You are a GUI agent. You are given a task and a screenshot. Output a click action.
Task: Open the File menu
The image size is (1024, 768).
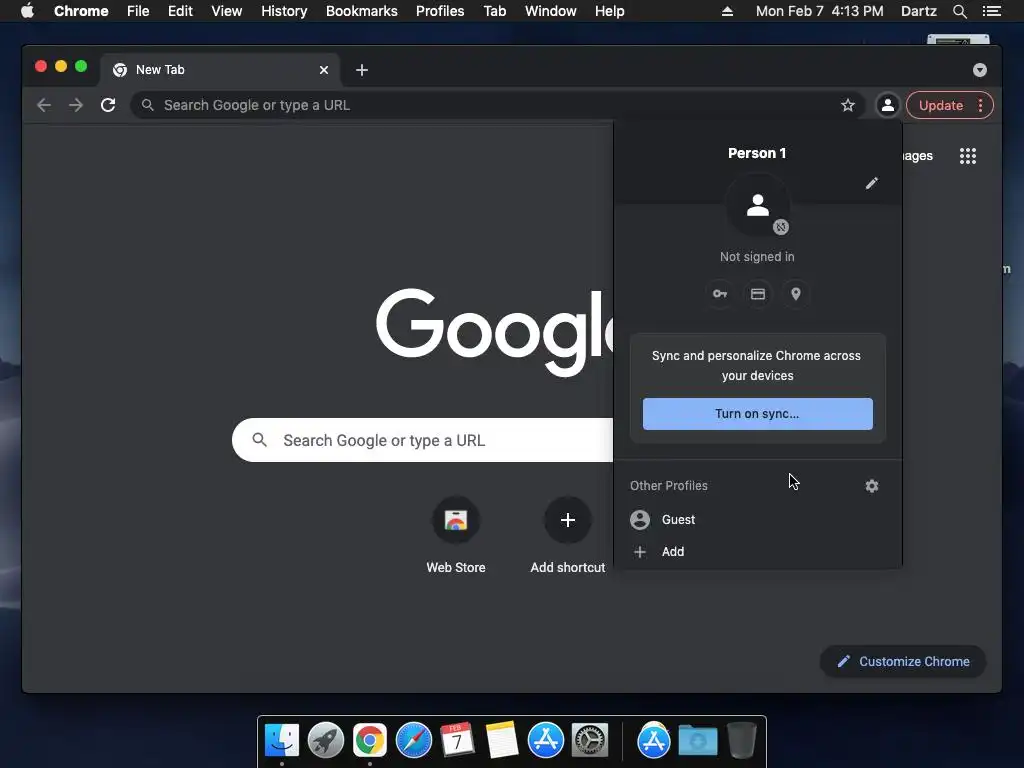coord(138,11)
